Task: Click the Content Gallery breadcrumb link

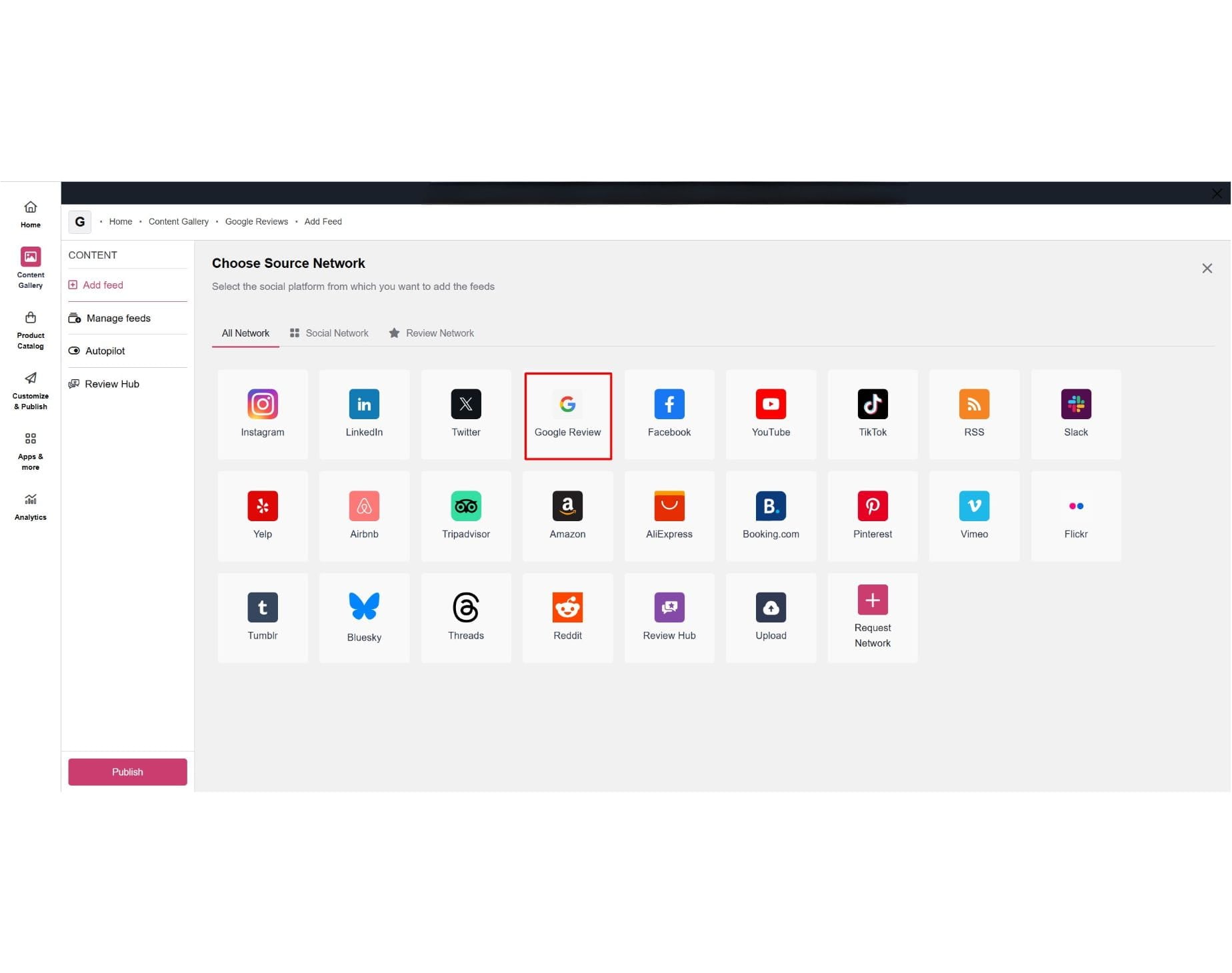Action: click(179, 222)
